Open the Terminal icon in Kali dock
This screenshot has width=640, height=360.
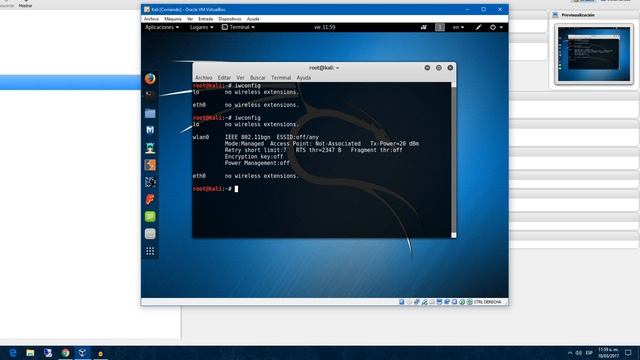click(150, 94)
